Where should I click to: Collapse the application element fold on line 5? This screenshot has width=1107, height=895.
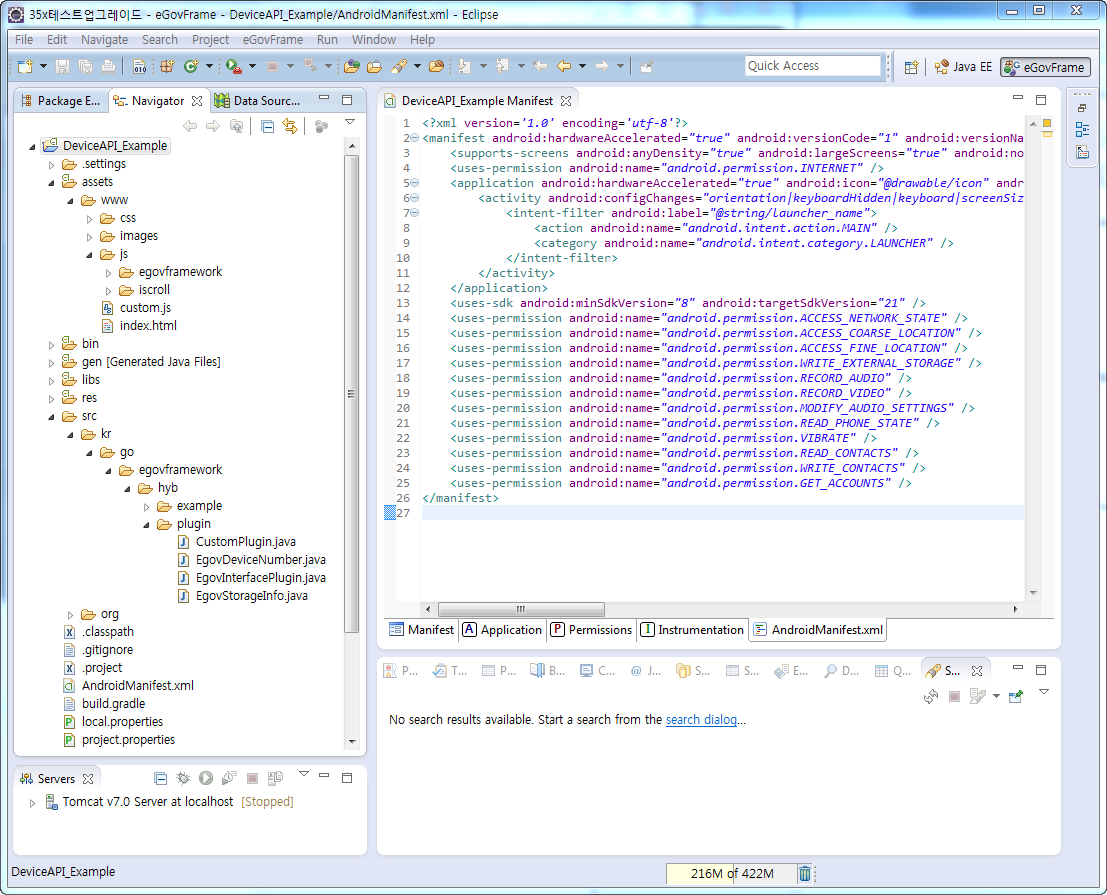414,183
